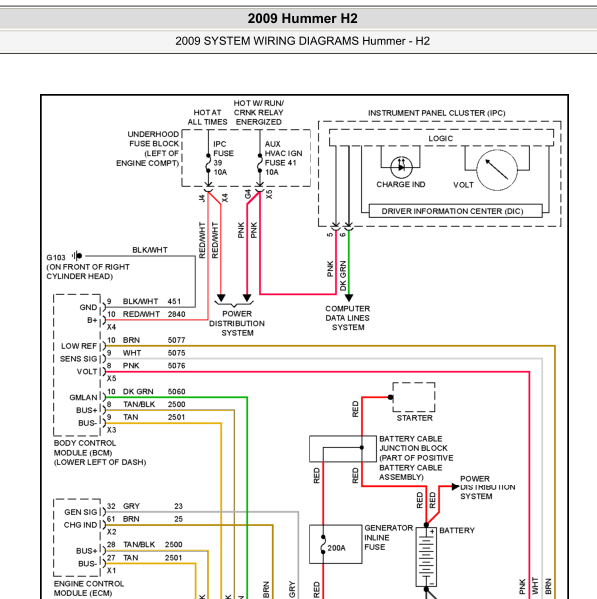Click the "G103" ground label

56,257
